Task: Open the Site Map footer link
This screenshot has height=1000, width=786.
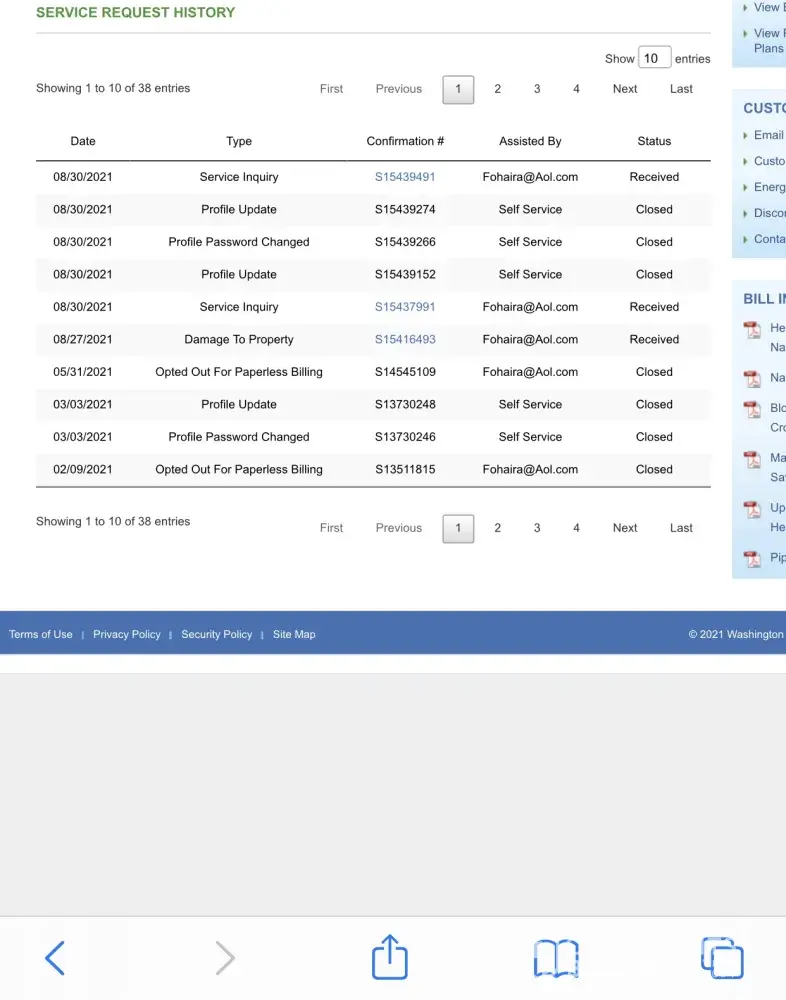Action: (294, 634)
